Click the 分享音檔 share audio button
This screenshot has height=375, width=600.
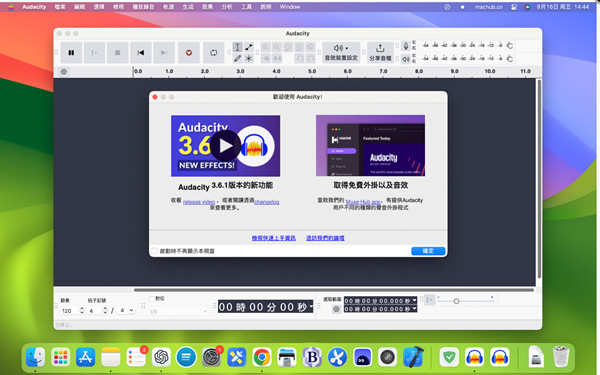pos(380,52)
